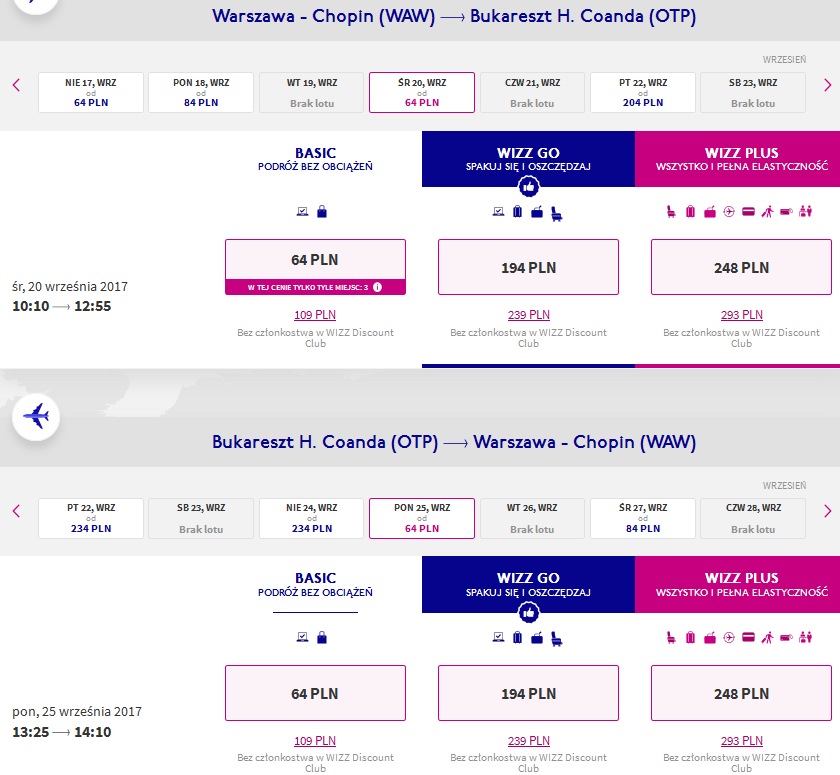
Task: Select return date PON 25, WRZ tab
Action: 422,518
